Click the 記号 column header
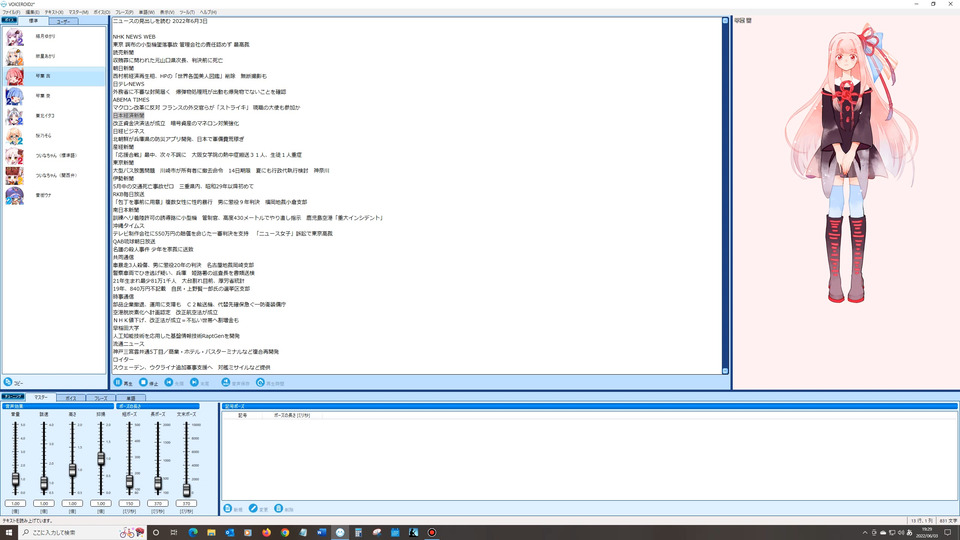This screenshot has height=540, width=960. [242, 415]
